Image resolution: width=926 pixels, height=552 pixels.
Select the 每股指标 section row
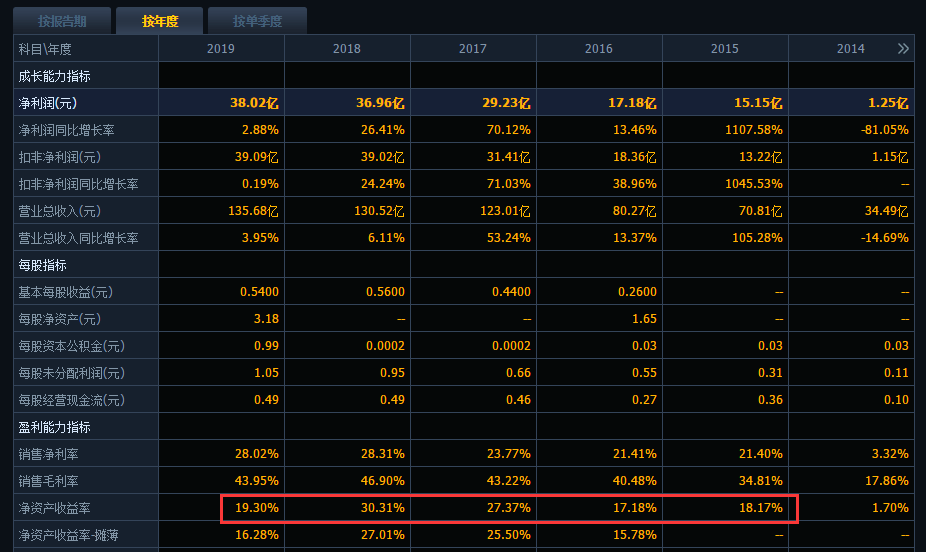[x=464, y=265]
